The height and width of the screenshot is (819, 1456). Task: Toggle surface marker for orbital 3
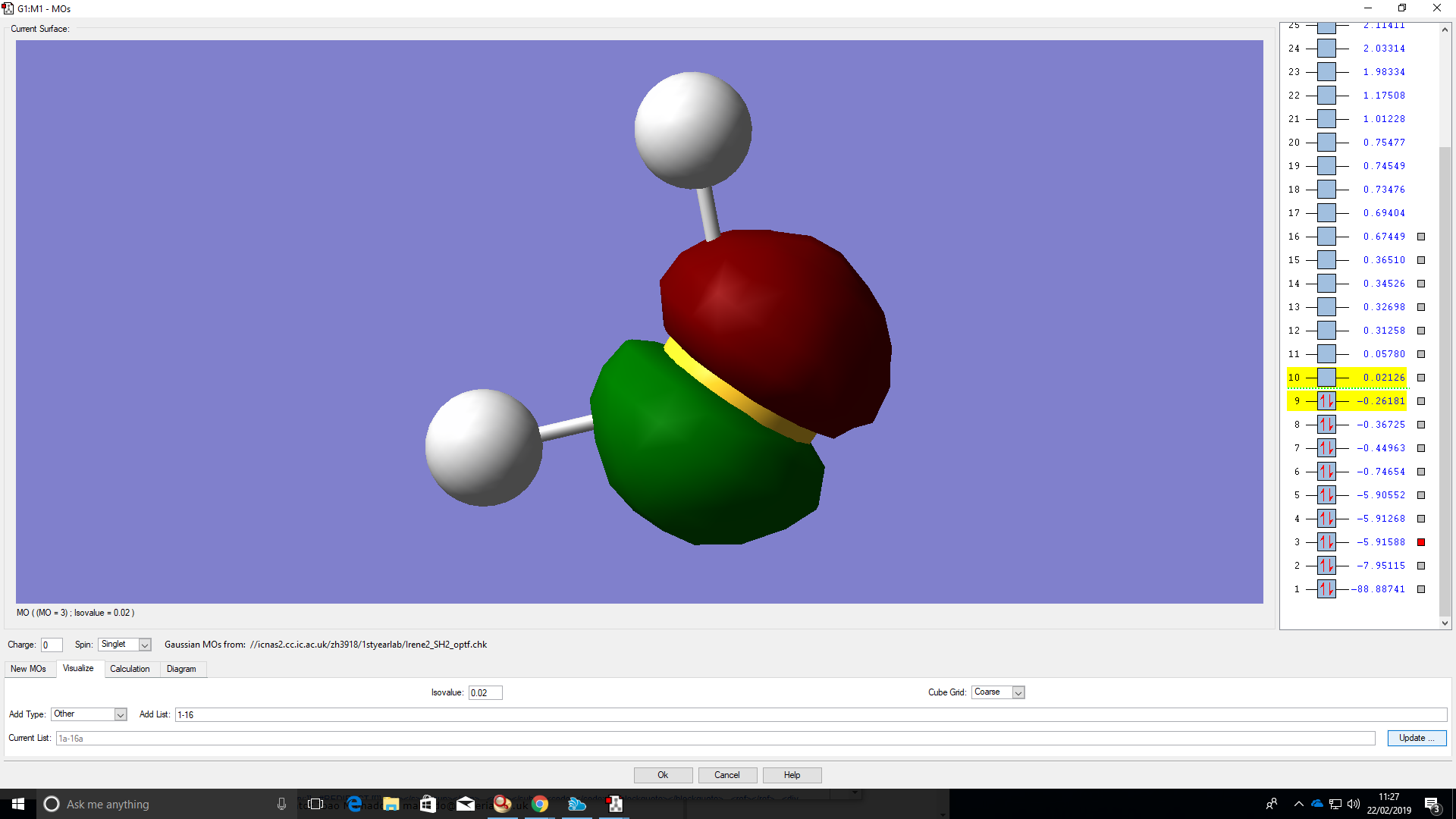(1421, 542)
